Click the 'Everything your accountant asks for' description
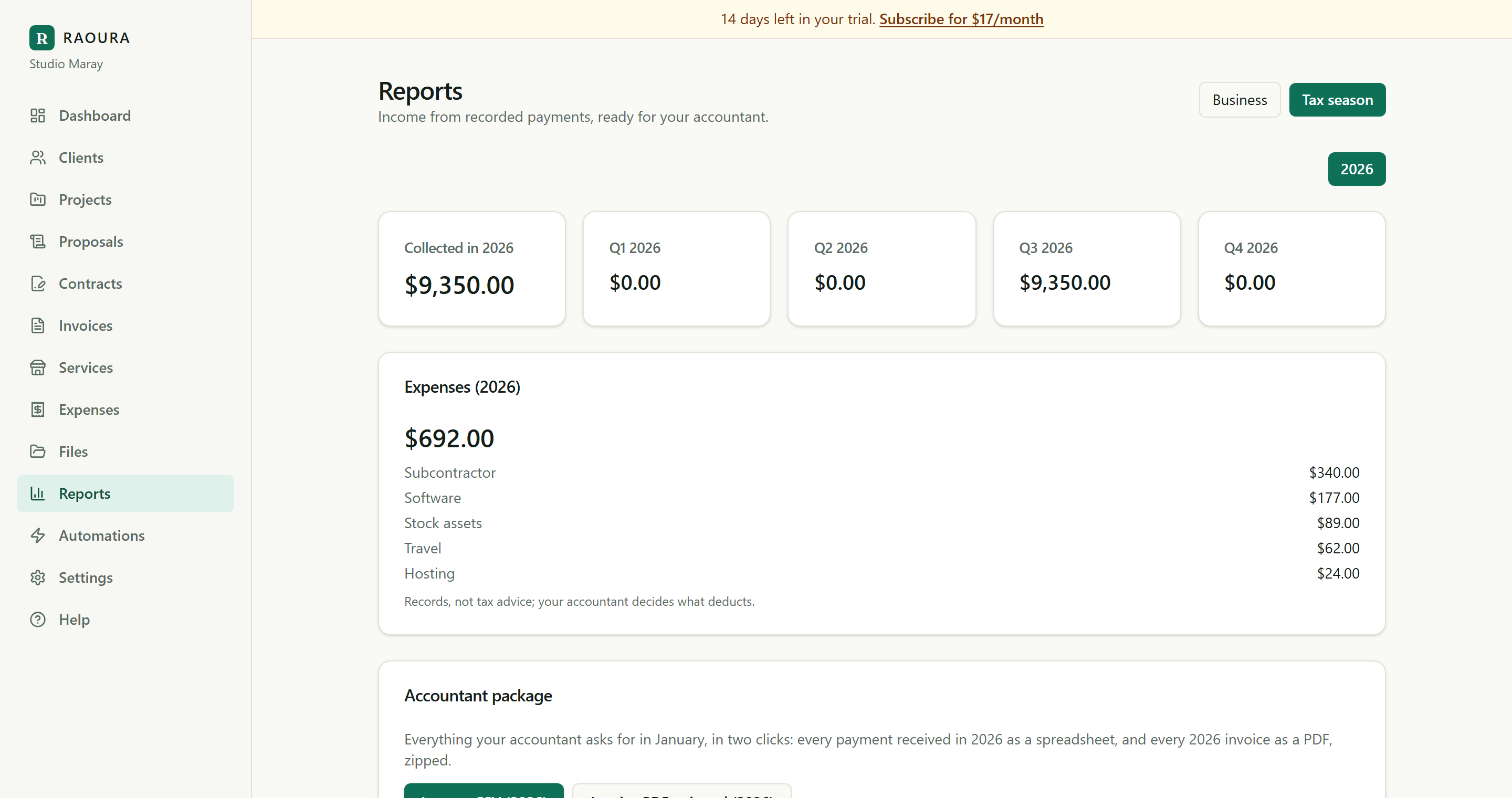The image size is (1512, 798). 868,750
